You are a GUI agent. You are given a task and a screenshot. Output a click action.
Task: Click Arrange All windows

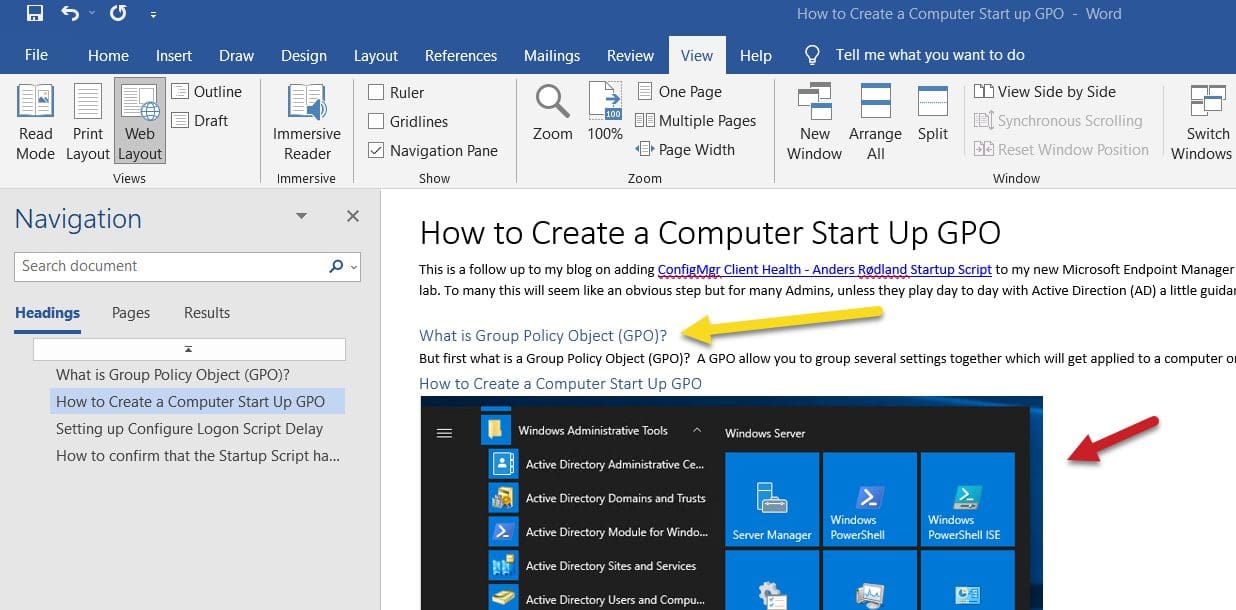pyautogui.click(x=875, y=122)
